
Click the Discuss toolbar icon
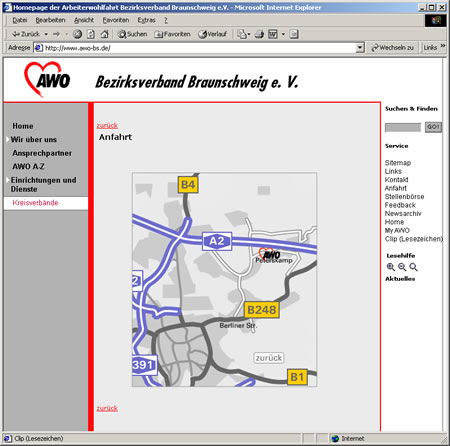(x=294, y=34)
